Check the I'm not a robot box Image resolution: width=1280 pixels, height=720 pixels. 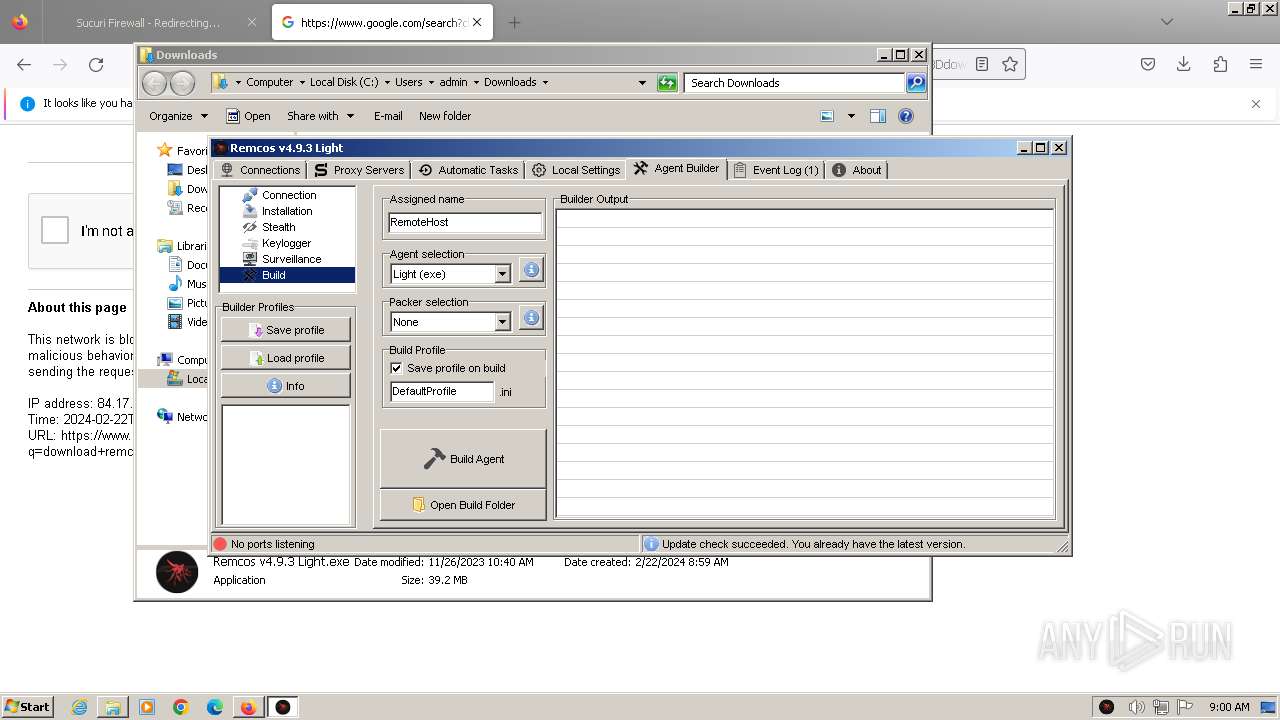coord(54,231)
